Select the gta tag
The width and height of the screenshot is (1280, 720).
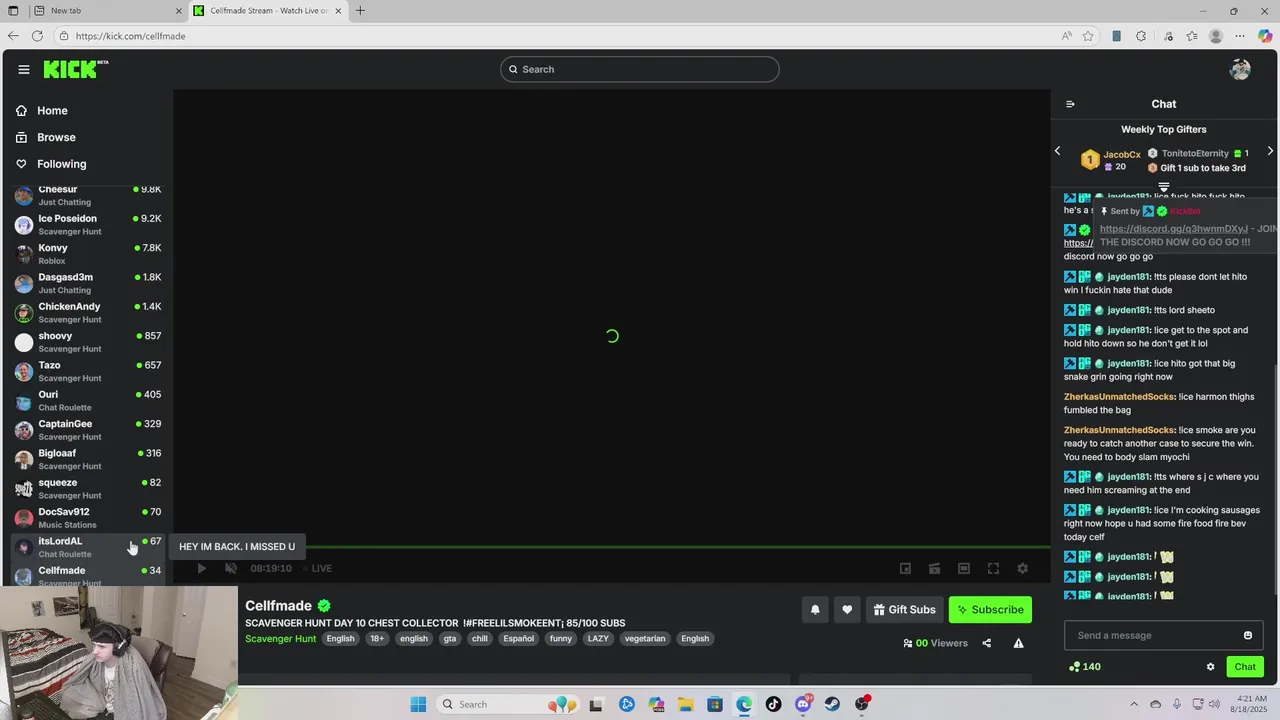[450, 639]
